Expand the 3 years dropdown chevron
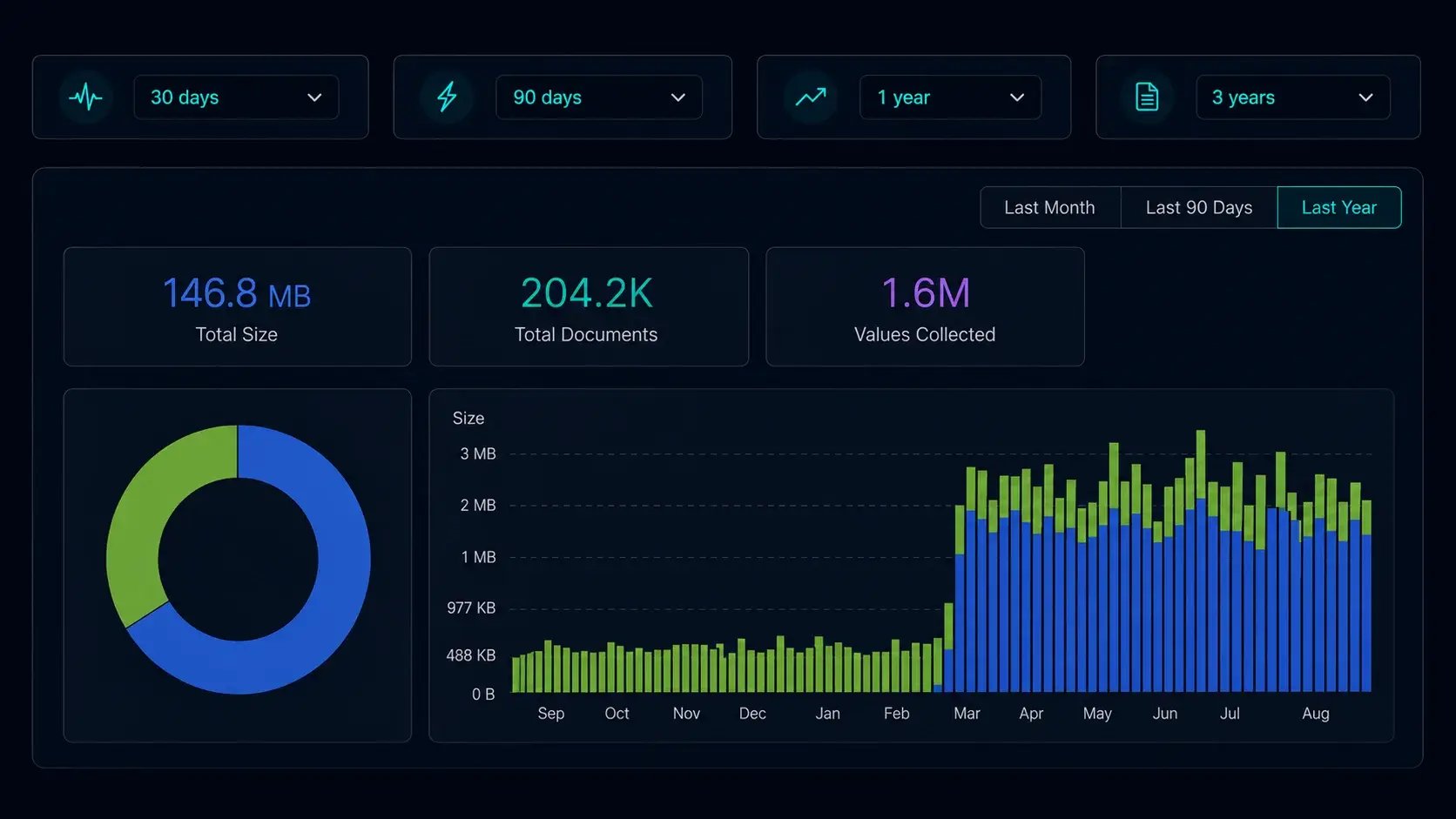 click(1365, 97)
